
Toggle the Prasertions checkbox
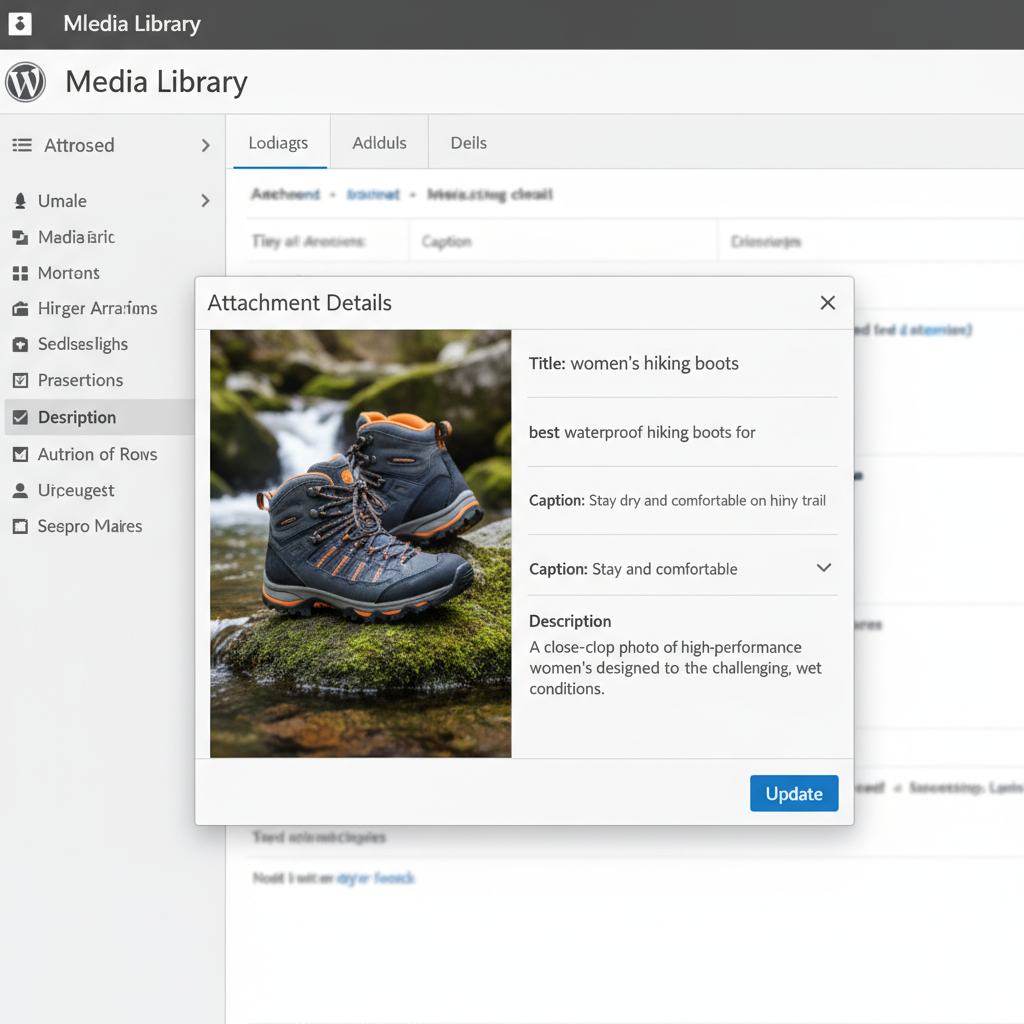pyautogui.click(x=20, y=381)
